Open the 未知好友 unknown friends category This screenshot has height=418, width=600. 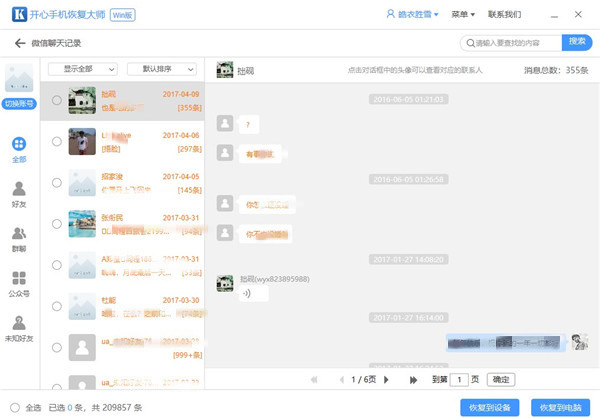pos(19,328)
